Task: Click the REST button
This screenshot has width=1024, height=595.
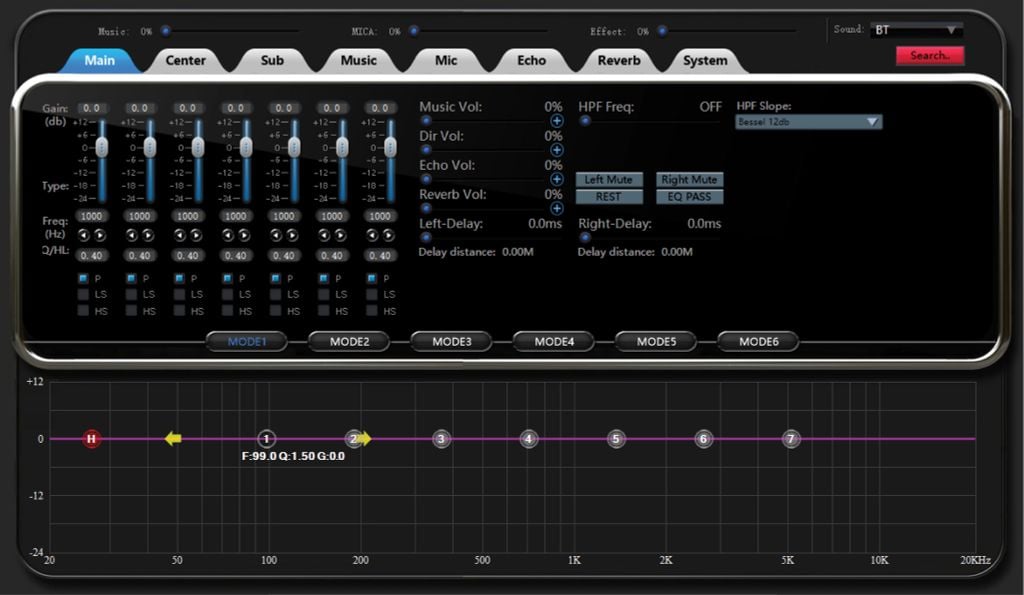Action: (x=609, y=197)
